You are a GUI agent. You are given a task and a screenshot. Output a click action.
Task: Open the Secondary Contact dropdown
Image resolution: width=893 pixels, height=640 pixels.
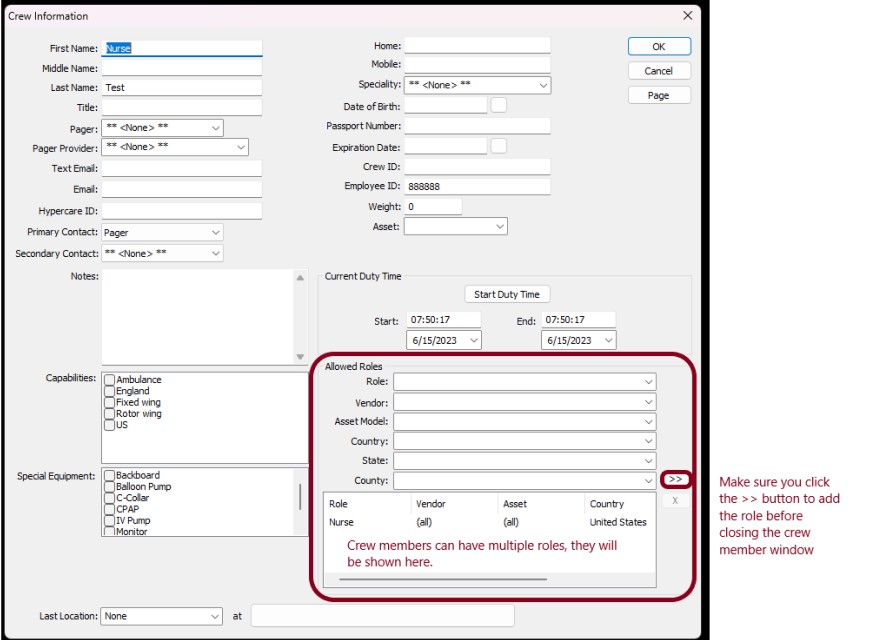point(162,253)
